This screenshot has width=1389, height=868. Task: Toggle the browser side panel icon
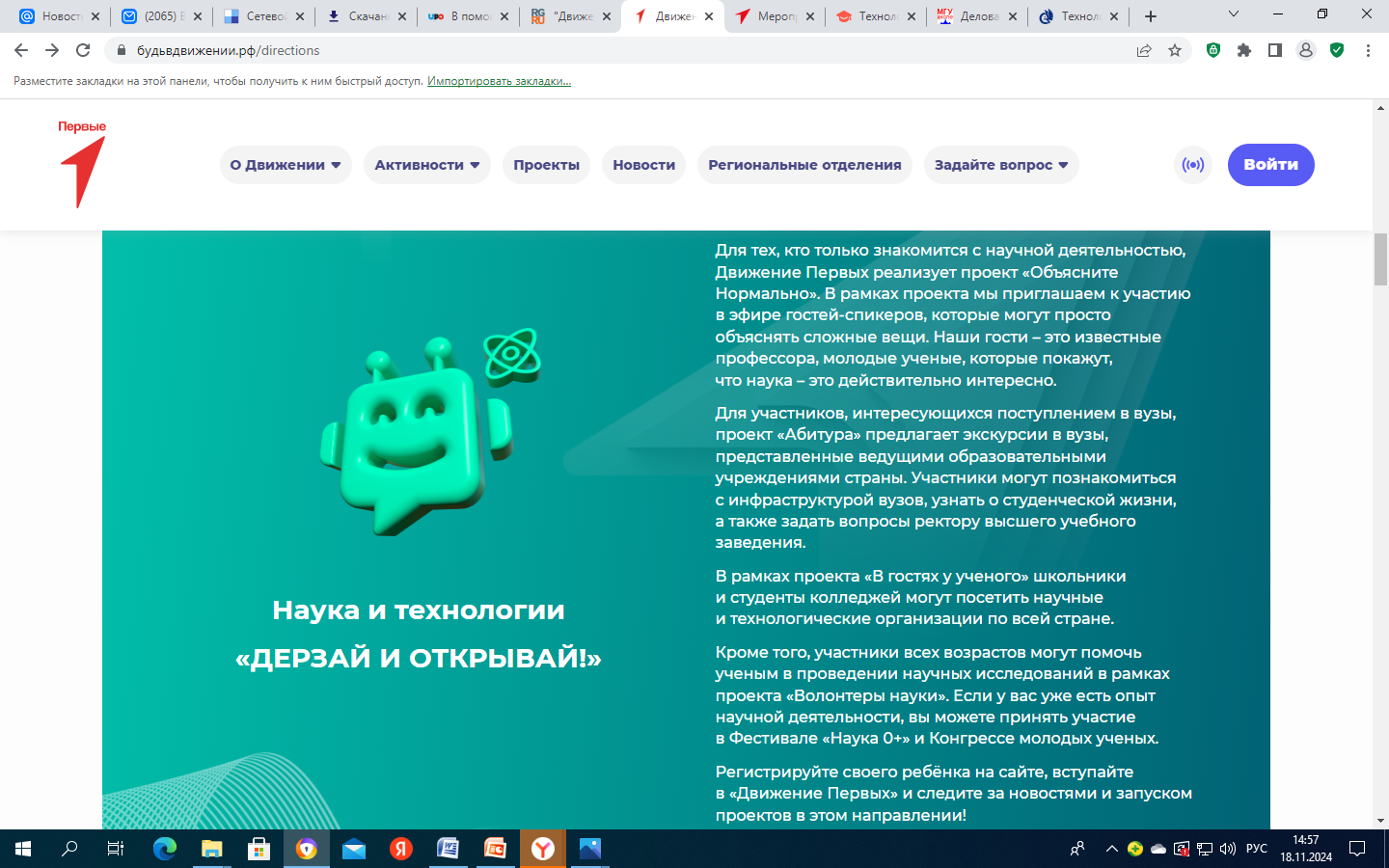[1275, 50]
